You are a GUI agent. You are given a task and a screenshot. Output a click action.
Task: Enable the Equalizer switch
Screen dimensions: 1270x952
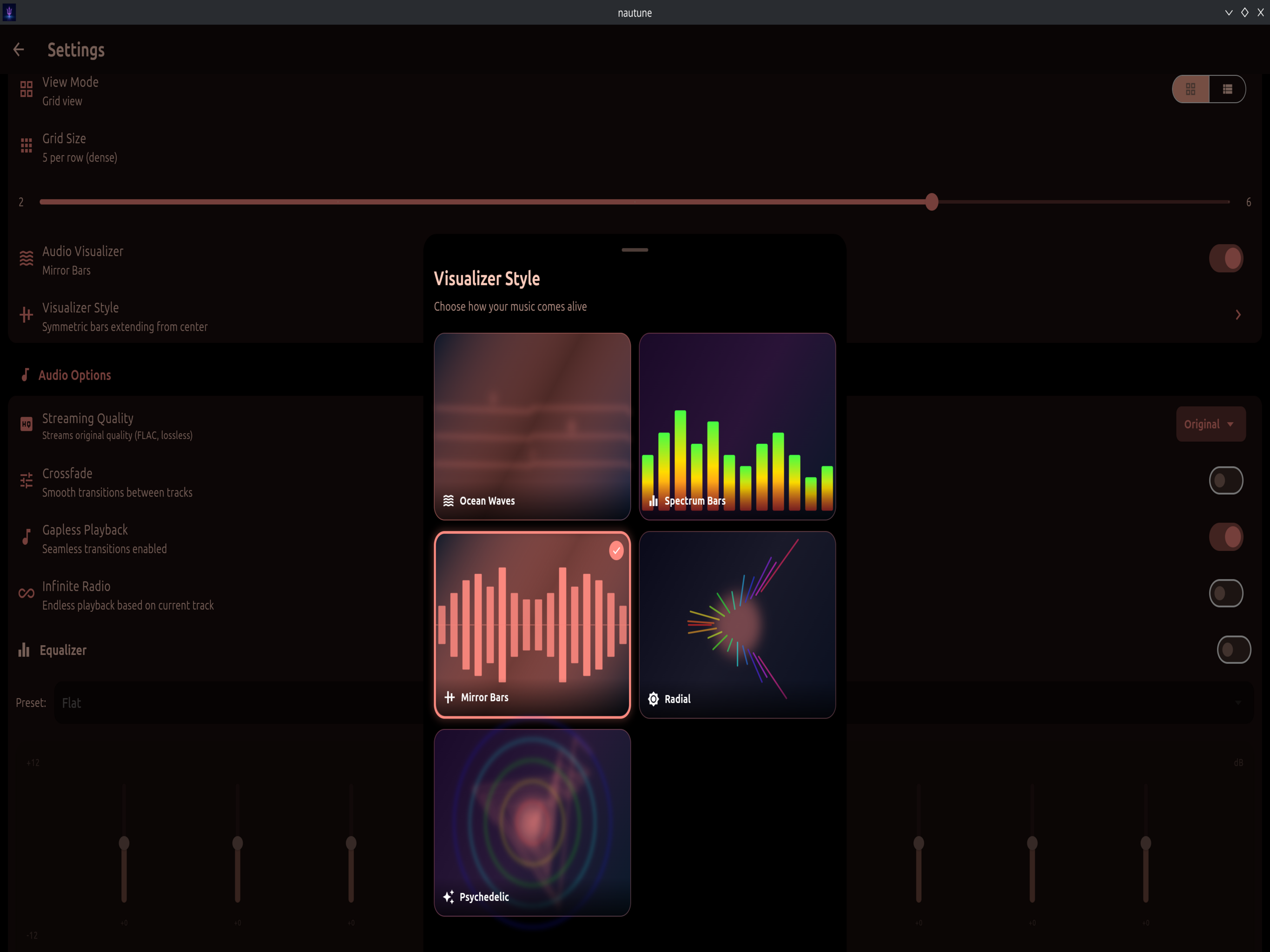(1234, 650)
